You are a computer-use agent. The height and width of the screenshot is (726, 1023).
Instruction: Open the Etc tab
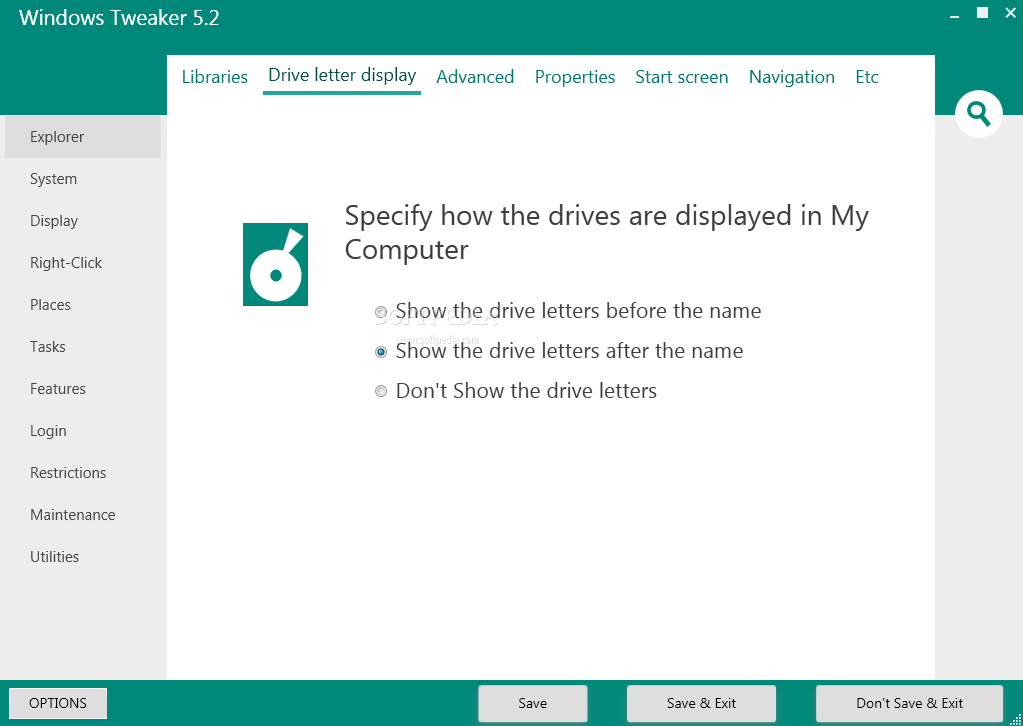tap(867, 77)
